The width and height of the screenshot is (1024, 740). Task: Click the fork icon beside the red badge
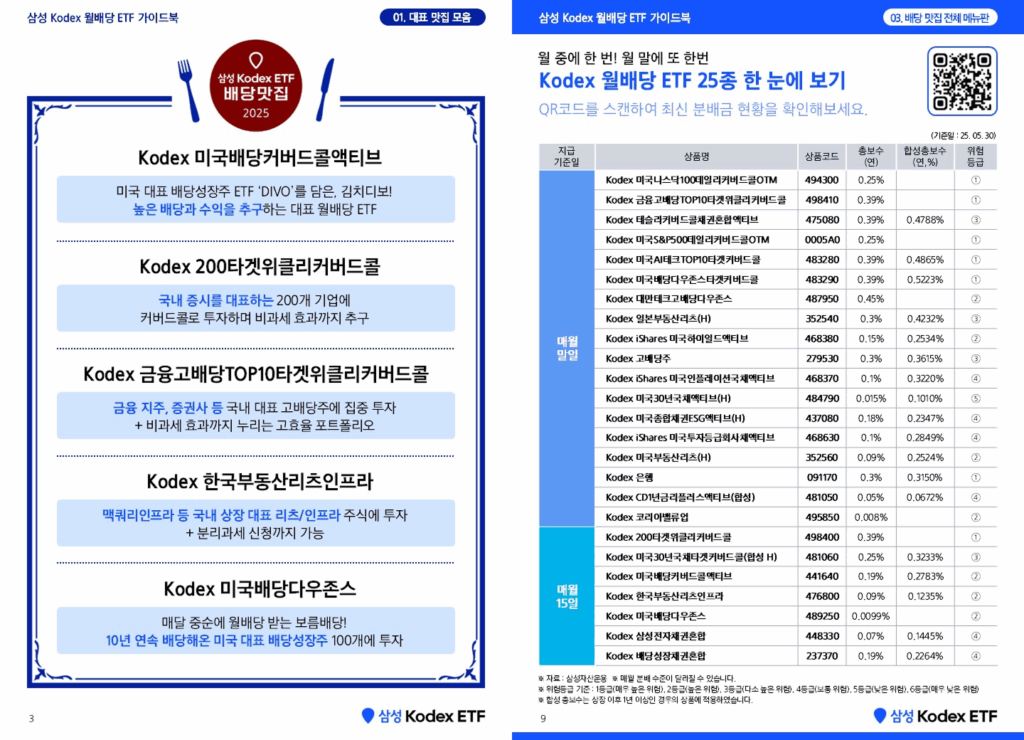tap(188, 89)
